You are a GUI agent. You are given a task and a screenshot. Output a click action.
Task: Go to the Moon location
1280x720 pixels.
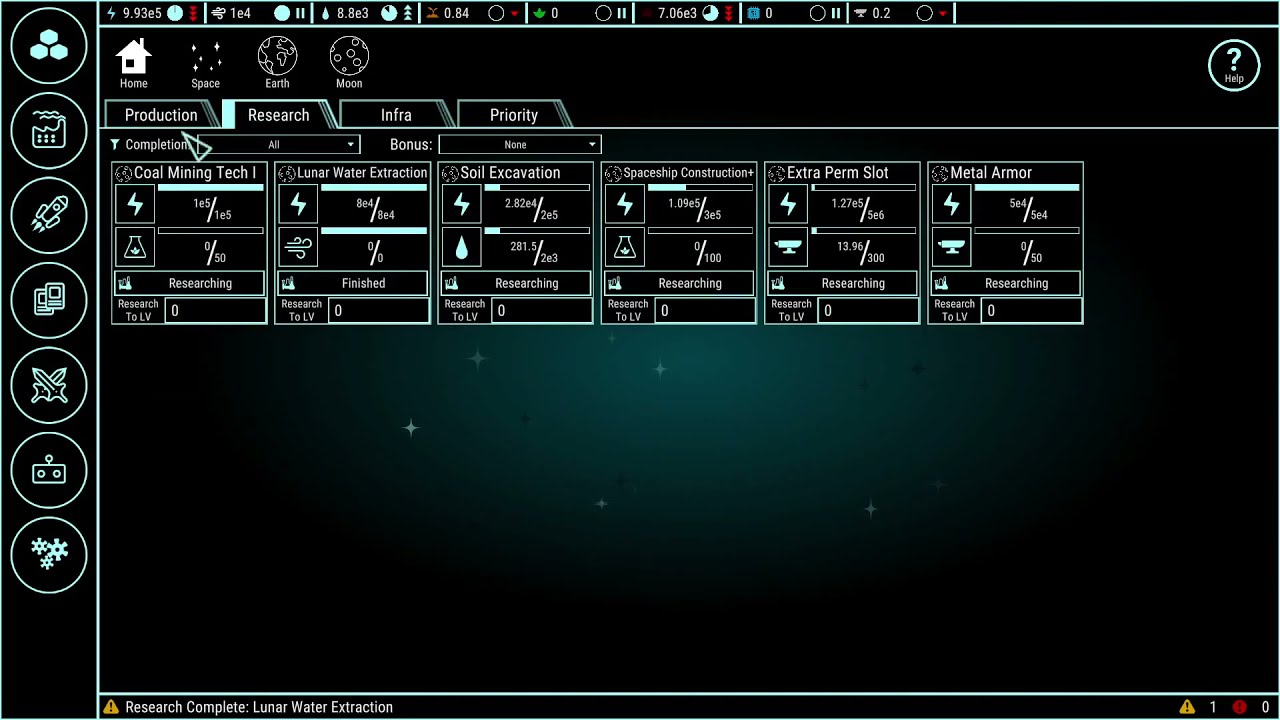coord(349,63)
